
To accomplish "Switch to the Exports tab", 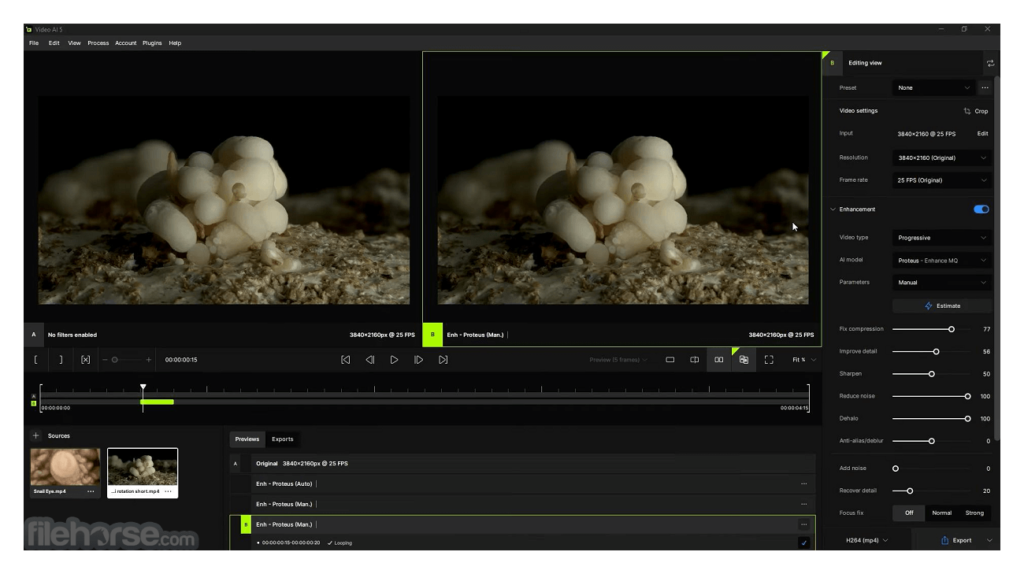I will (283, 439).
